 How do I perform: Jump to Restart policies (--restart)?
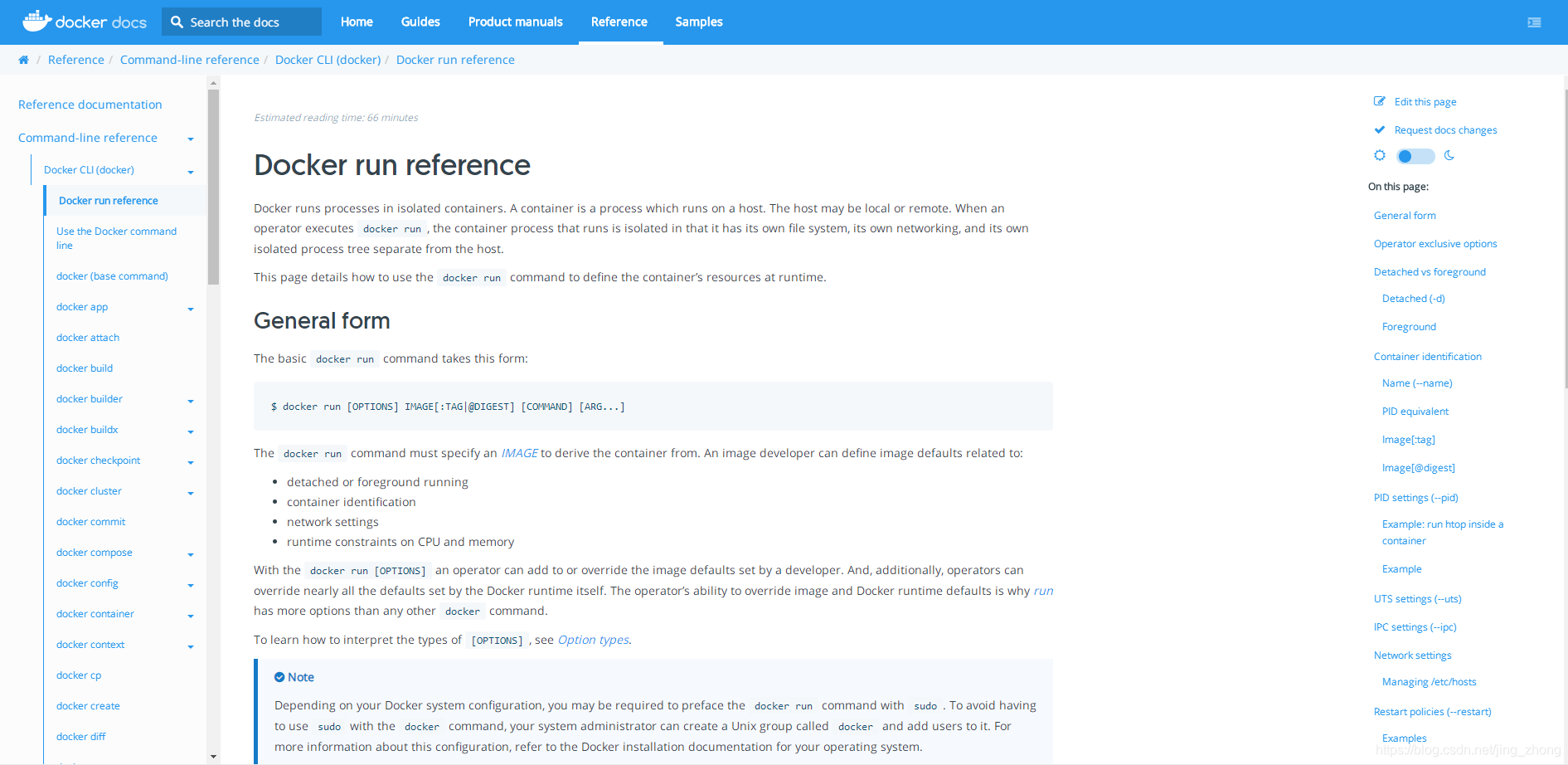pos(1433,712)
